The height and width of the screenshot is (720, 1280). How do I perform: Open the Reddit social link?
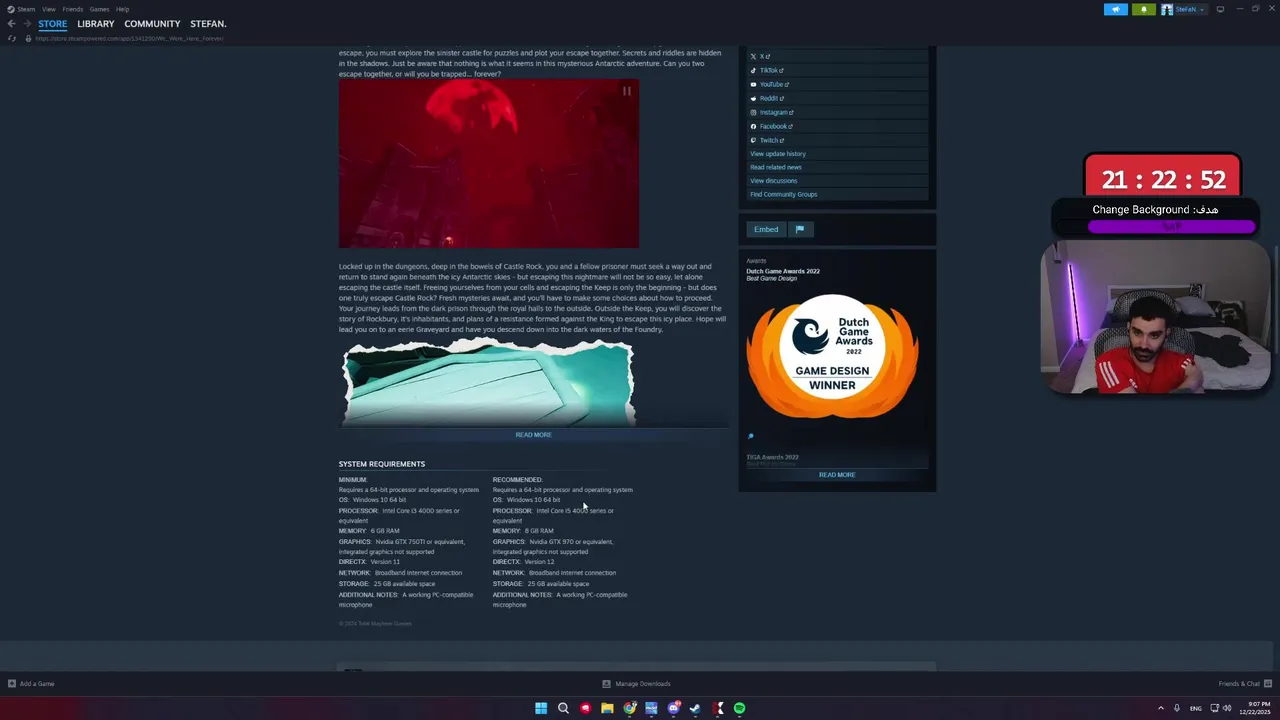click(767, 98)
